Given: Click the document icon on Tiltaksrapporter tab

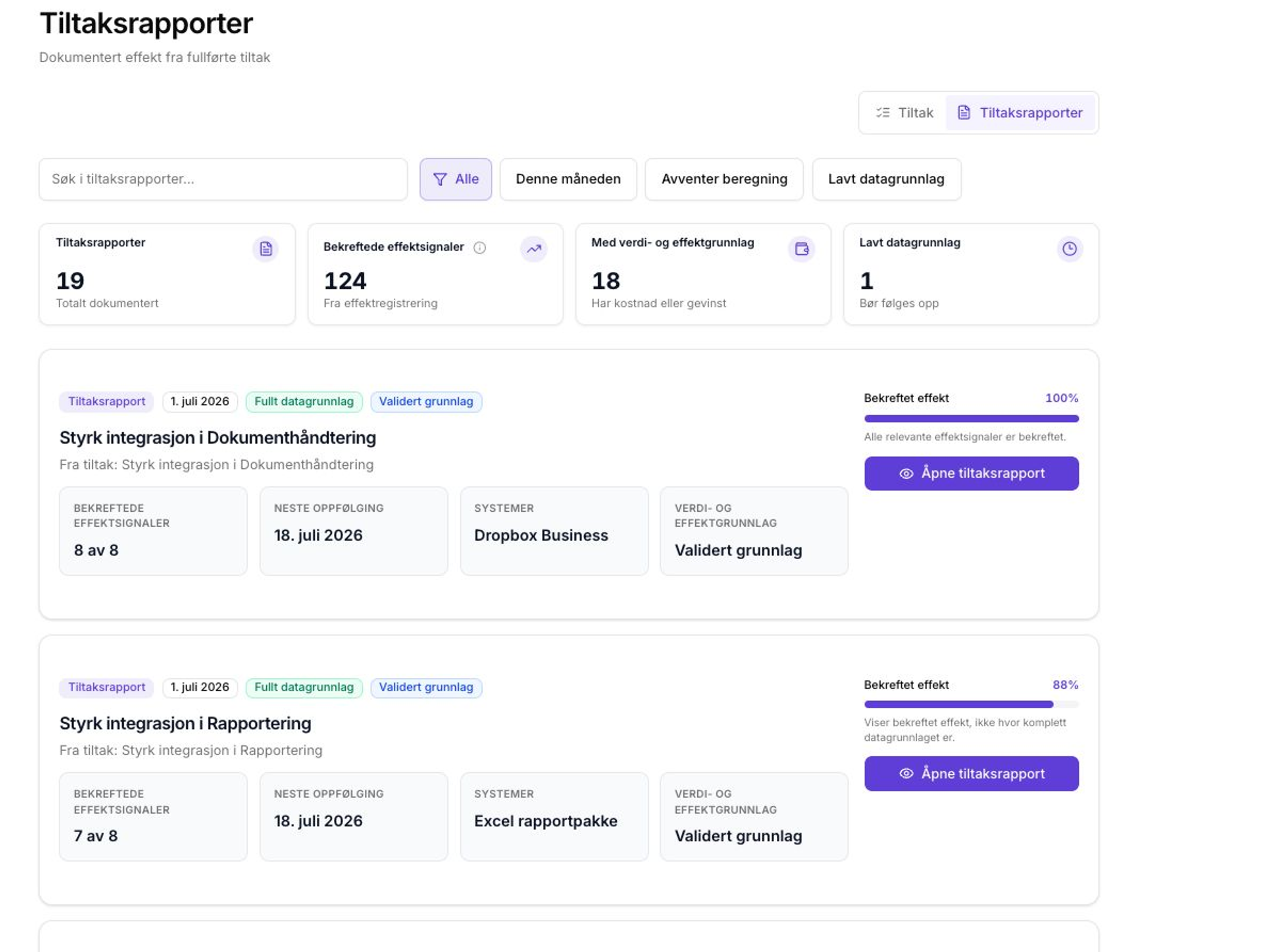Looking at the screenshot, I should 964,113.
